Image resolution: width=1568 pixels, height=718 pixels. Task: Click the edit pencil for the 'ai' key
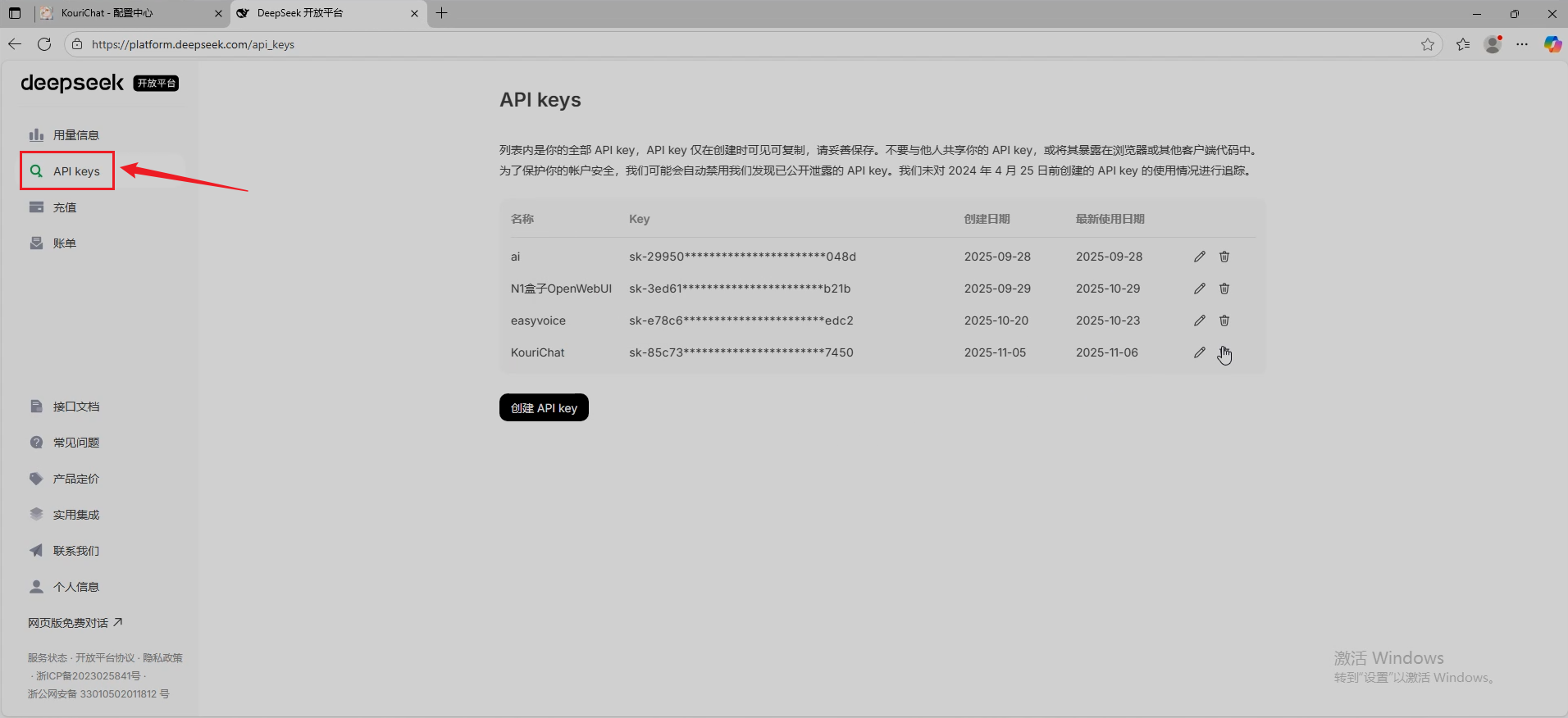(1199, 257)
